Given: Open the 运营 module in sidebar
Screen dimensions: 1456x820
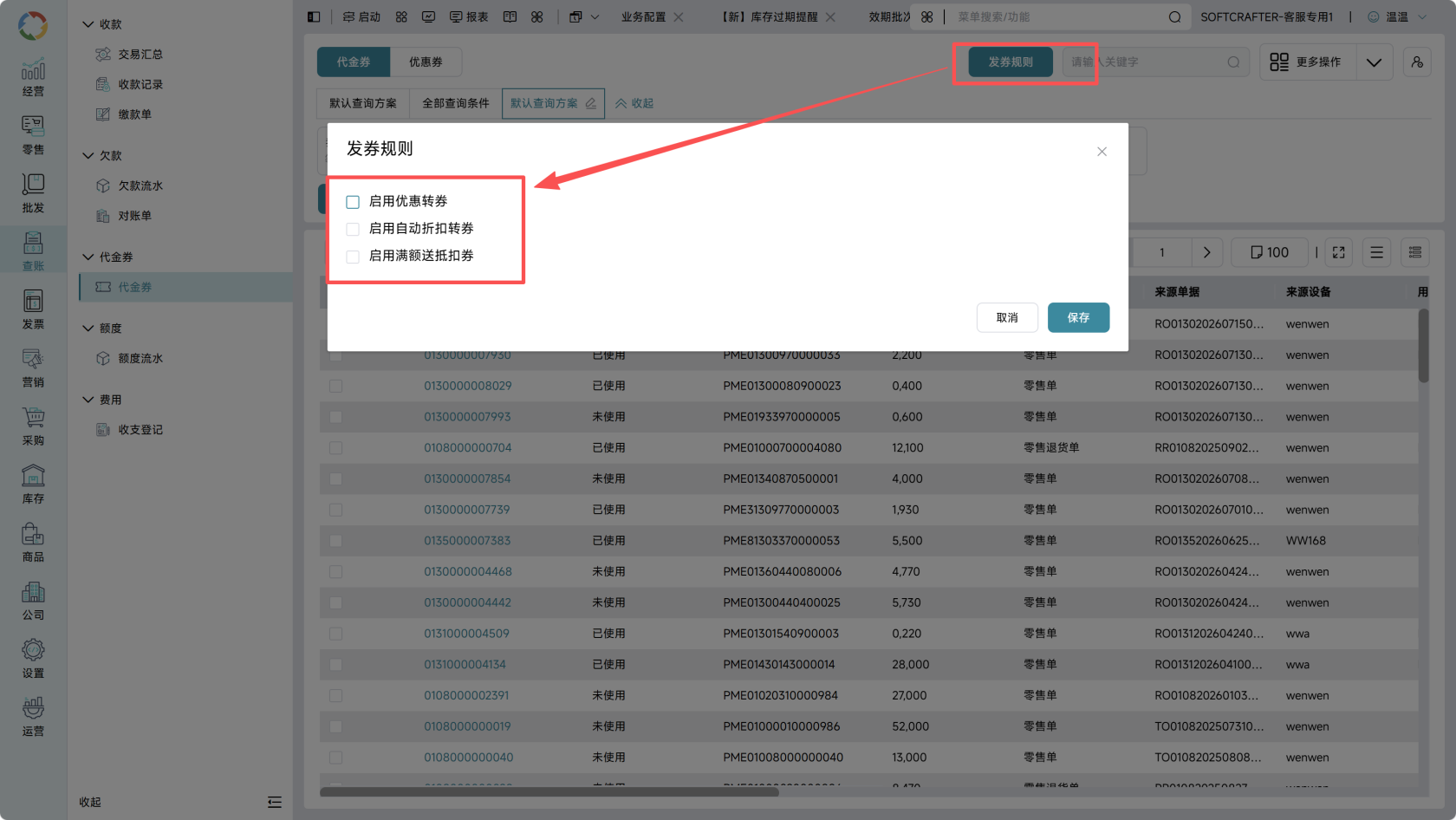Looking at the screenshot, I should pyautogui.click(x=33, y=716).
